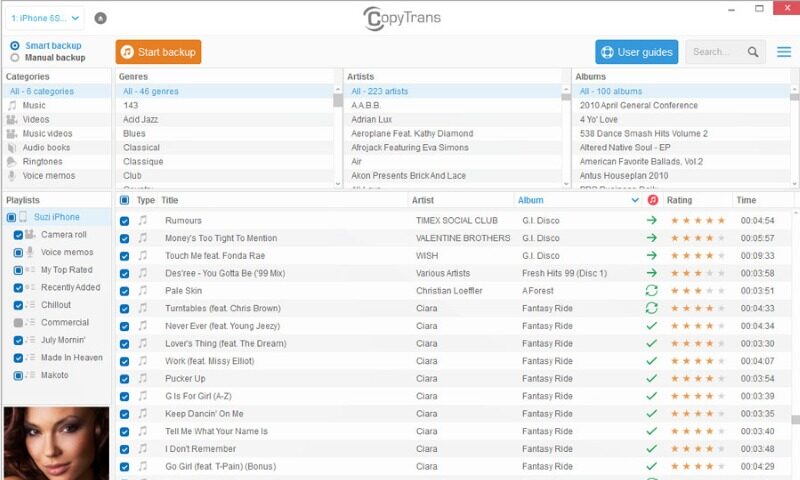800x480 pixels.
Task: Uncheck the Pale Skin track checkbox
Action: pyautogui.click(x=124, y=291)
